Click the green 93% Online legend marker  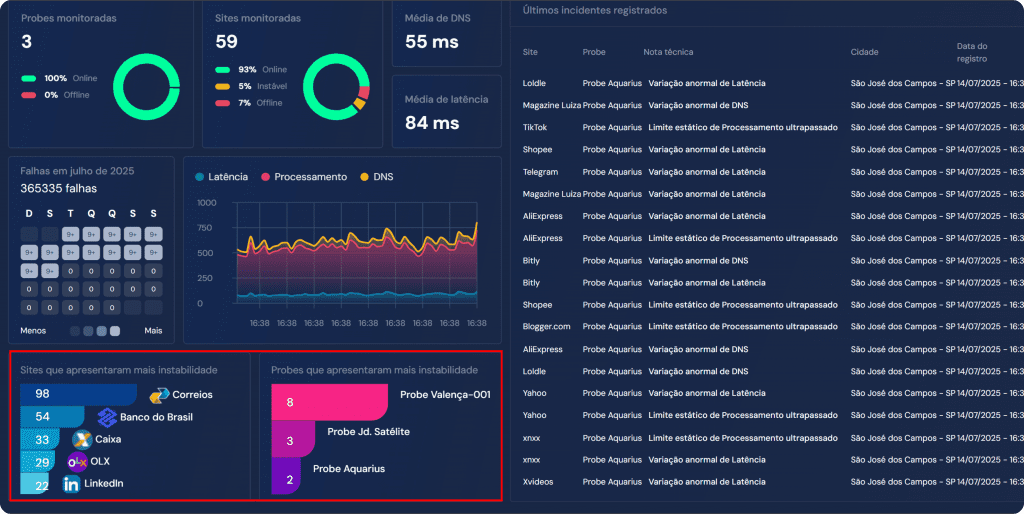223,70
